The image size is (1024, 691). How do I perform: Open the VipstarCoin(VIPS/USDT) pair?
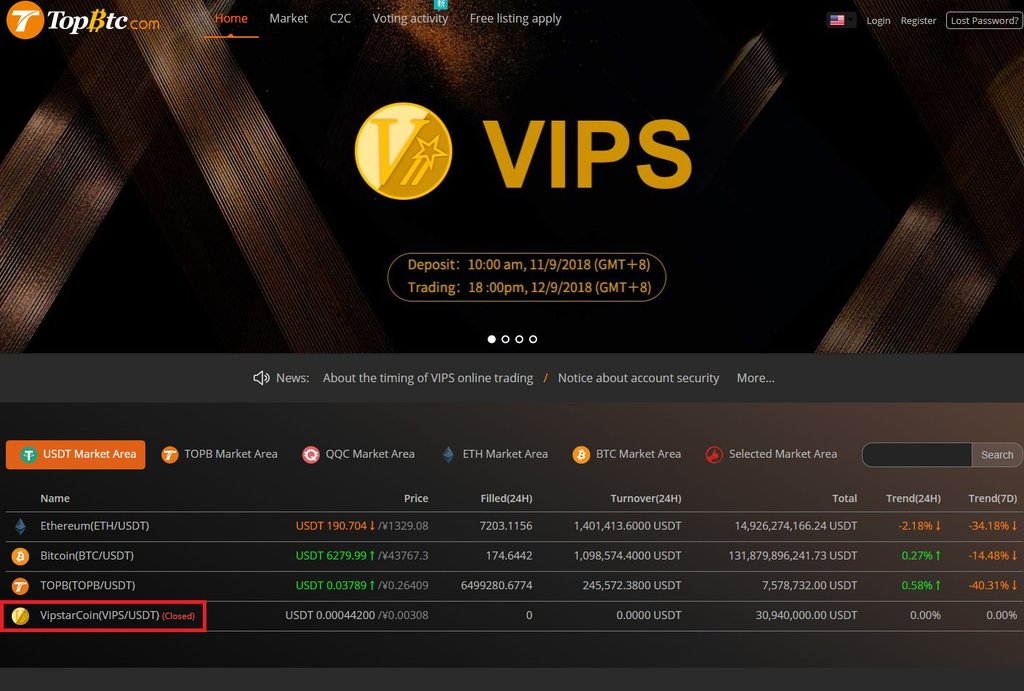[x=99, y=615]
